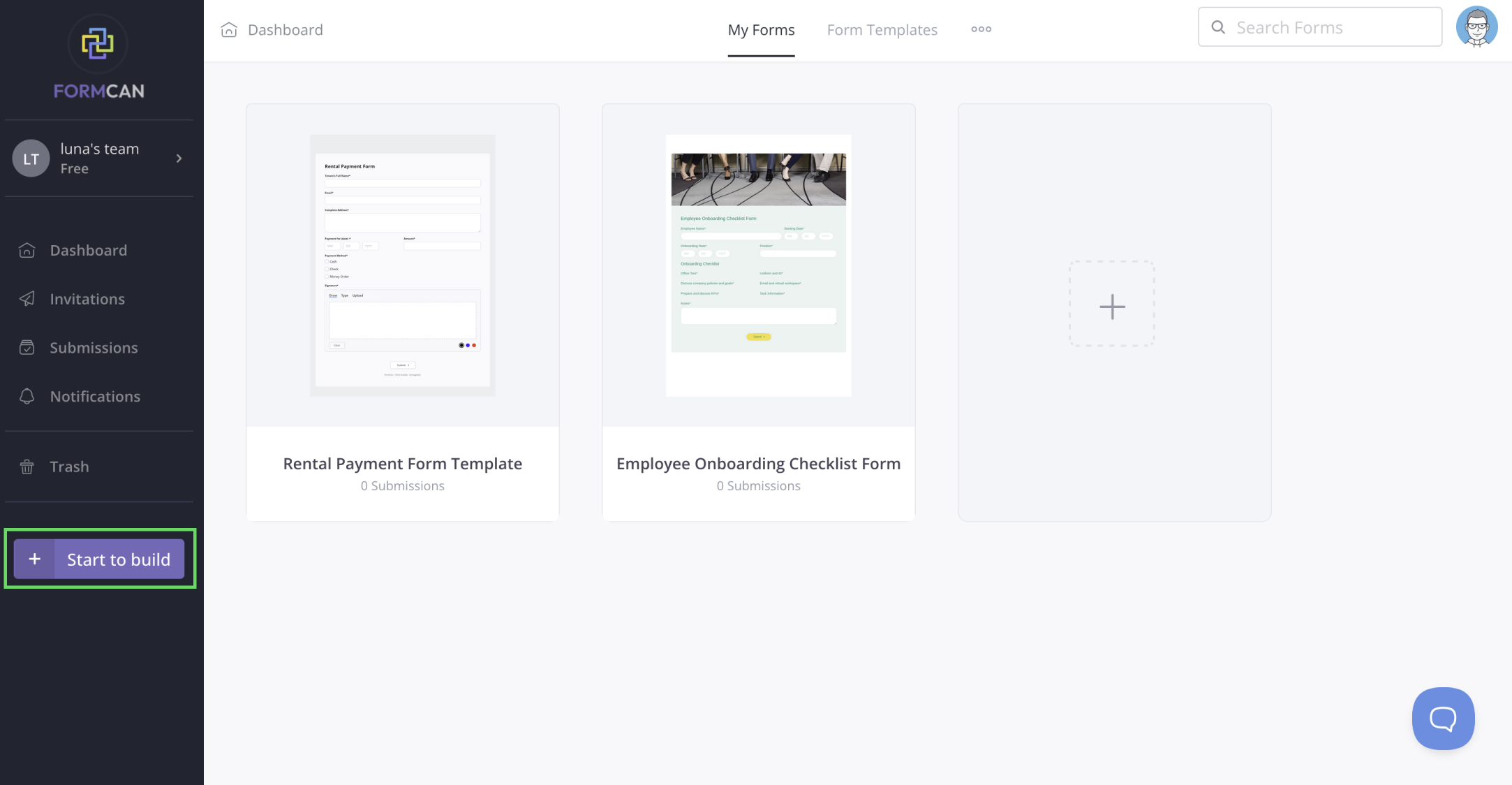Open the three-dot overflow menu
The image size is (1512, 785).
981,28
